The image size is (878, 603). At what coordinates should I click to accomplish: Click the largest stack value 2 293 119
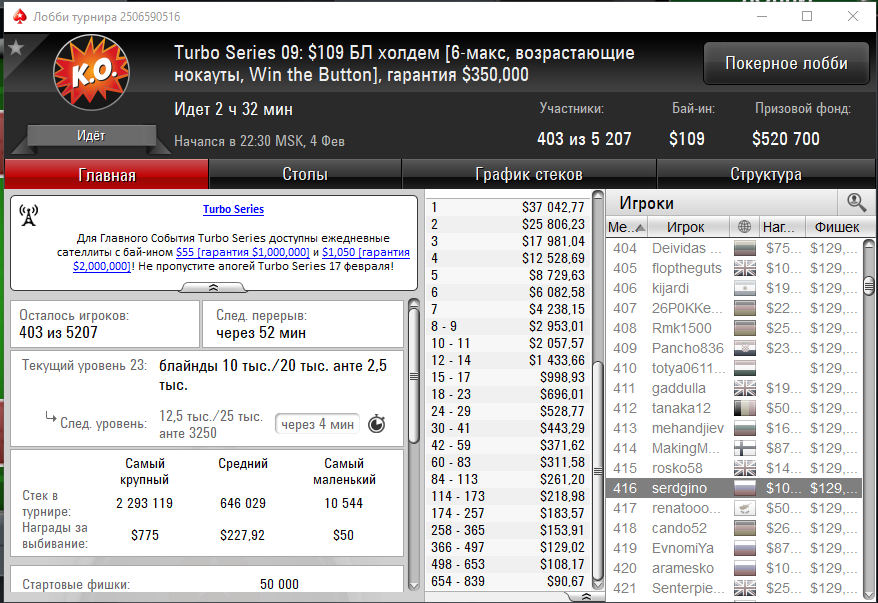144,503
